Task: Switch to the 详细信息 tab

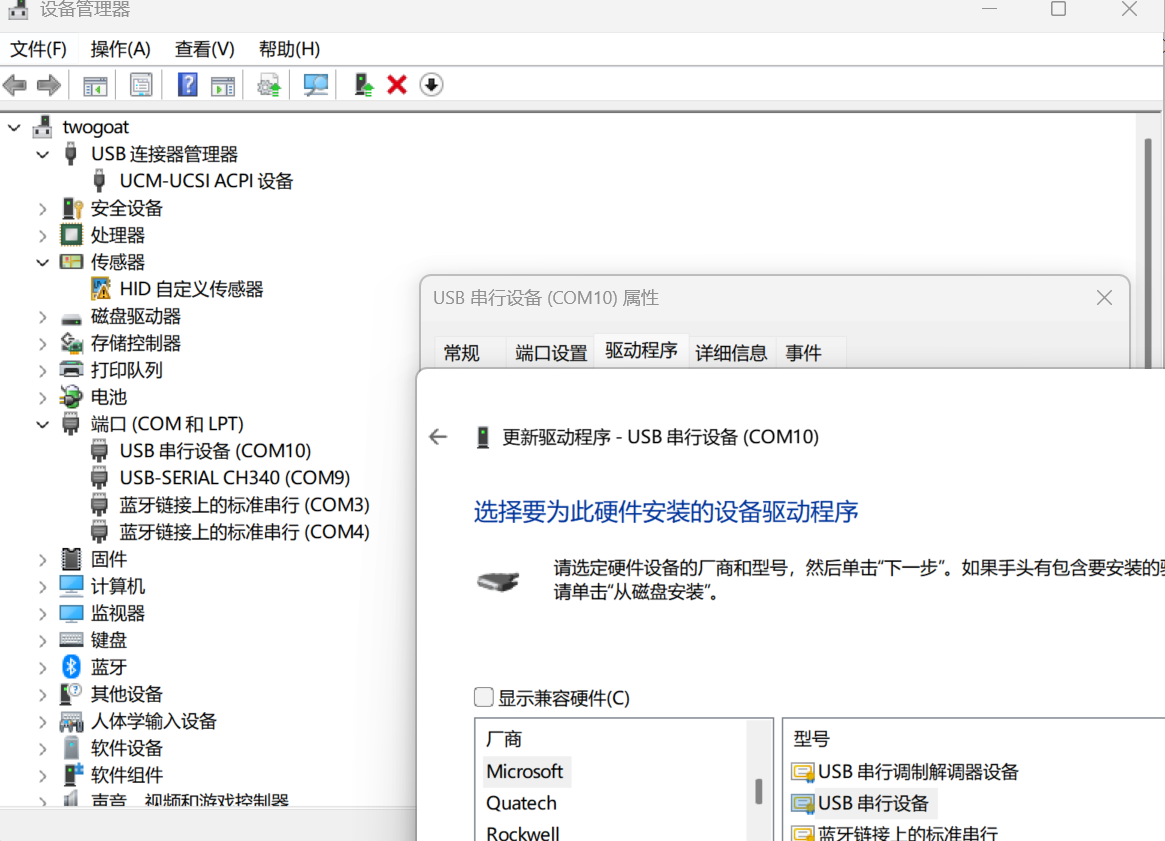Action: [731, 353]
